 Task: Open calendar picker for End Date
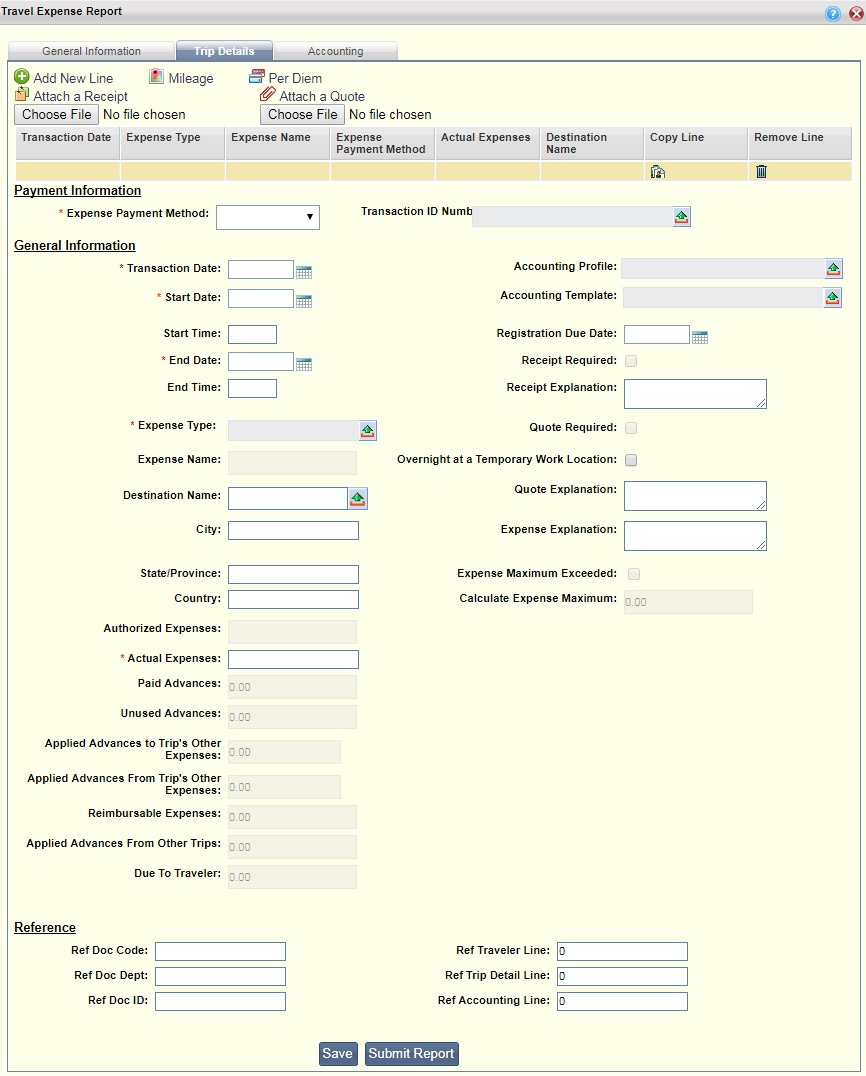[x=304, y=364]
